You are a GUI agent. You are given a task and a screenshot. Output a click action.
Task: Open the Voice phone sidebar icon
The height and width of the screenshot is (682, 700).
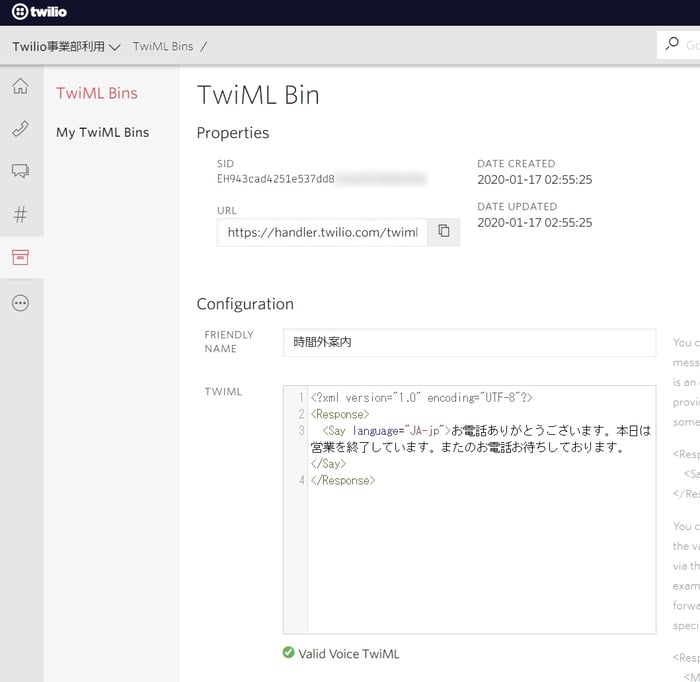click(21, 129)
